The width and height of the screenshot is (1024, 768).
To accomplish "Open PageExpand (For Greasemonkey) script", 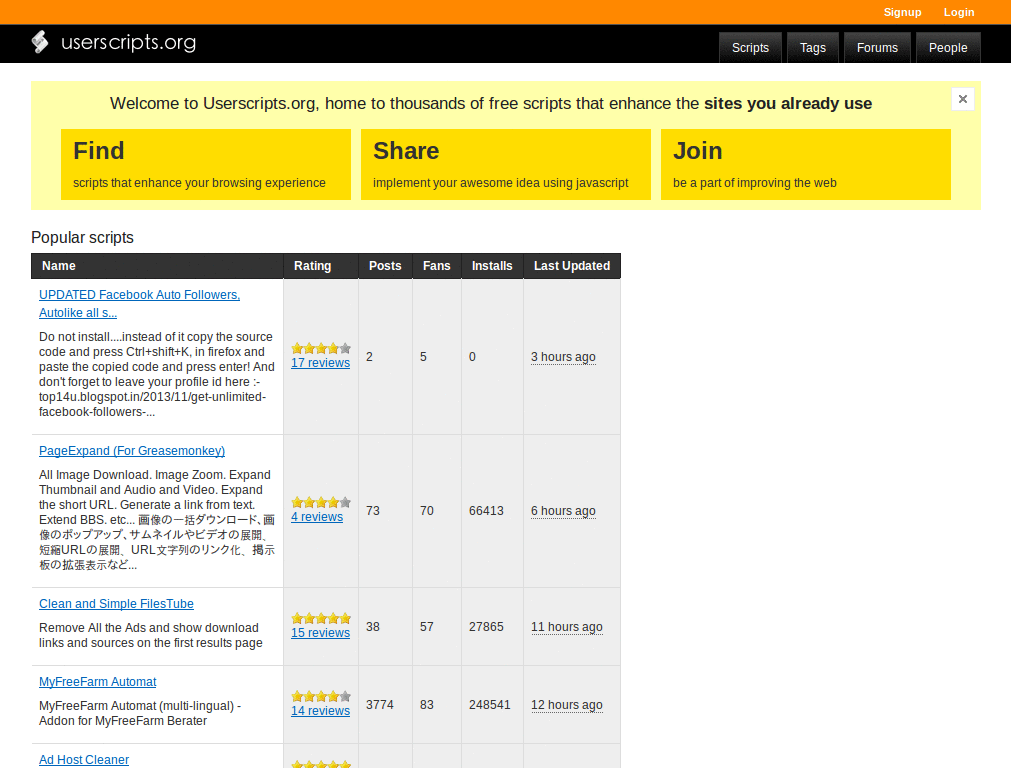I will coord(132,451).
